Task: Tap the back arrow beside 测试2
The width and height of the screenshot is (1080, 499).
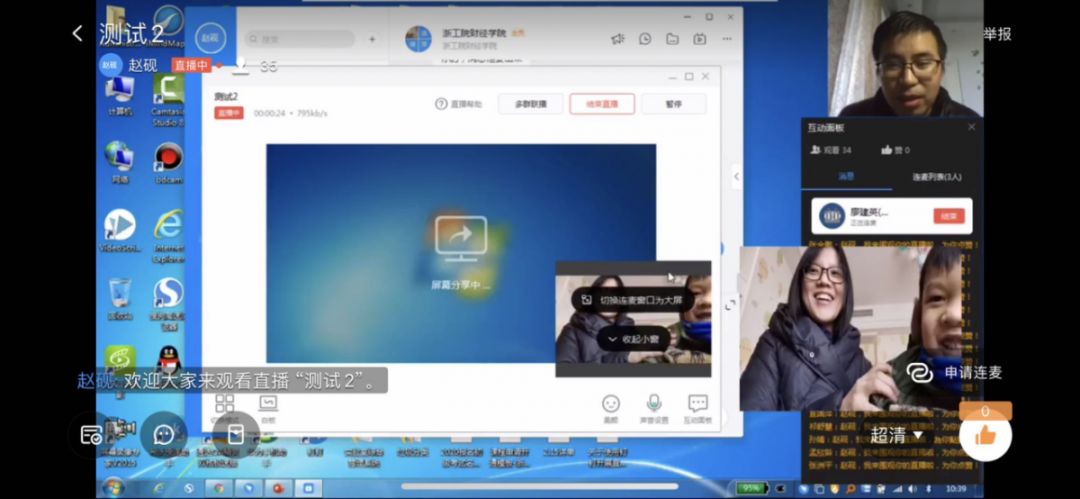Action: (x=78, y=34)
